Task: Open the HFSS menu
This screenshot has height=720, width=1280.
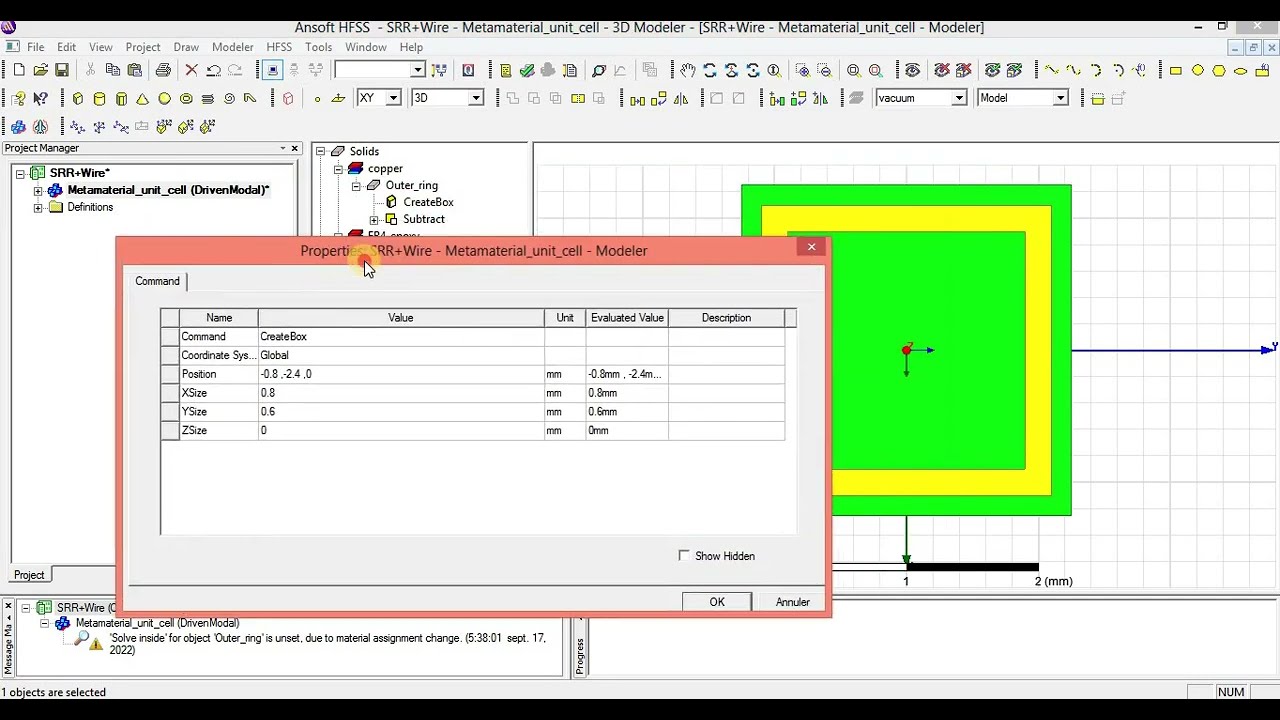Action: pos(279,47)
